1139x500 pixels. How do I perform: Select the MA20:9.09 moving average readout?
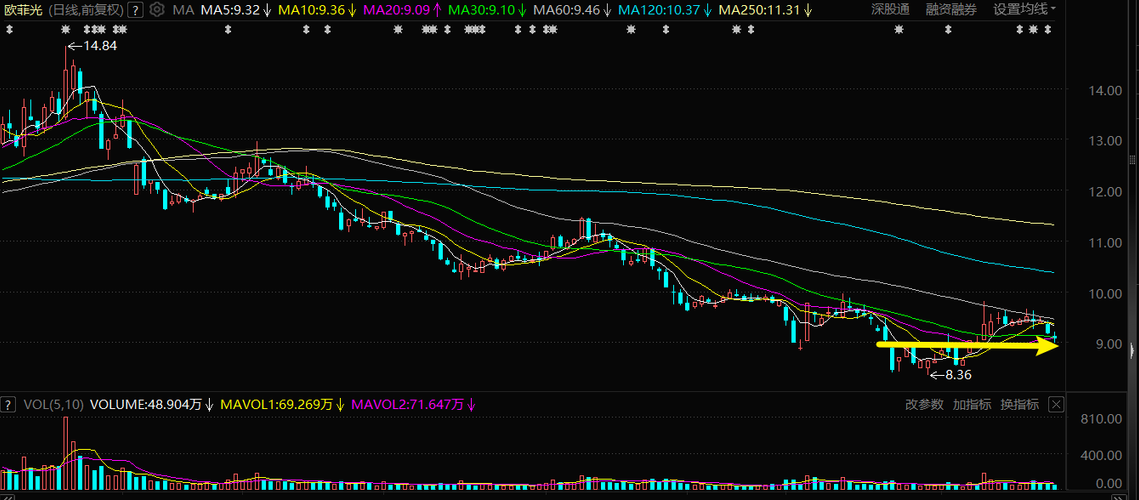click(x=402, y=9)
